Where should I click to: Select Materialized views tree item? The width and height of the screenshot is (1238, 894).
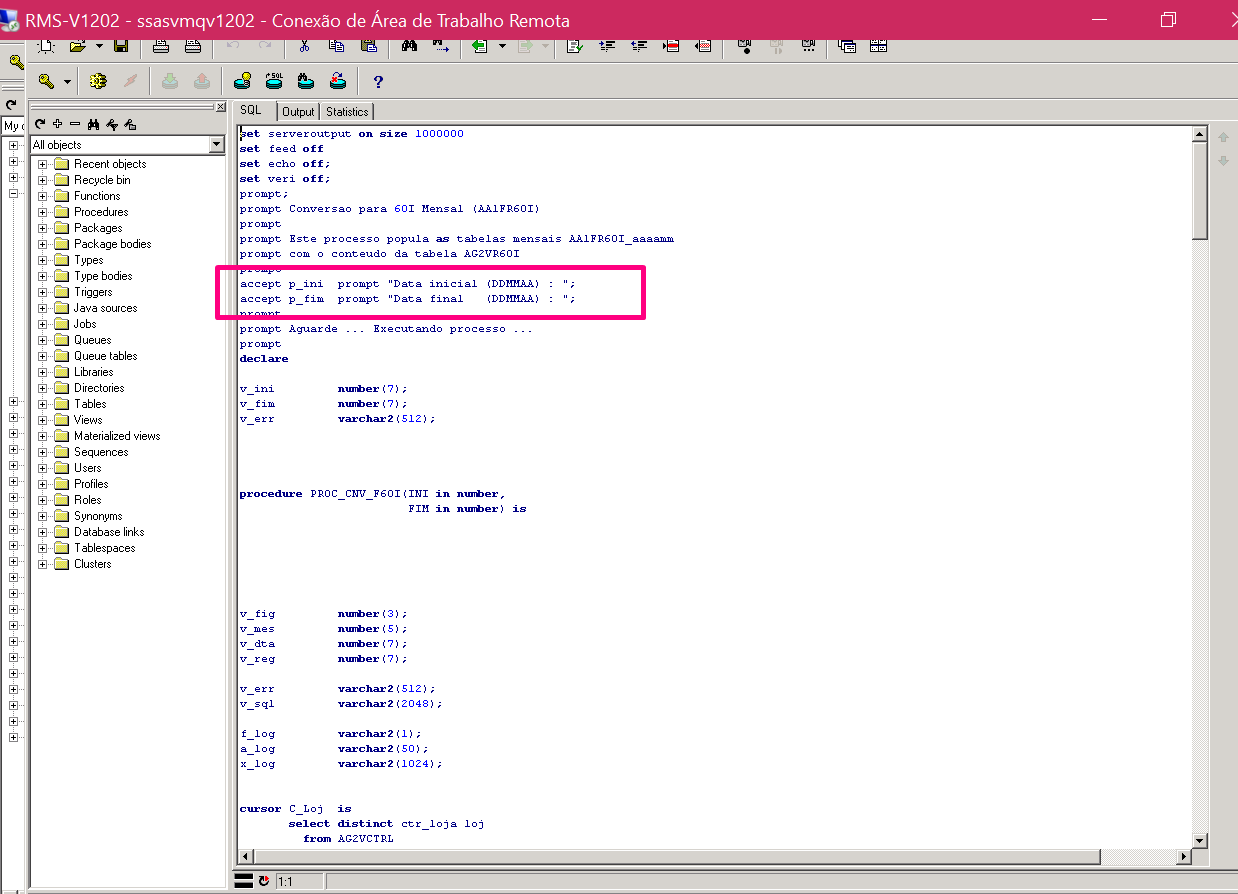point(117,436)
